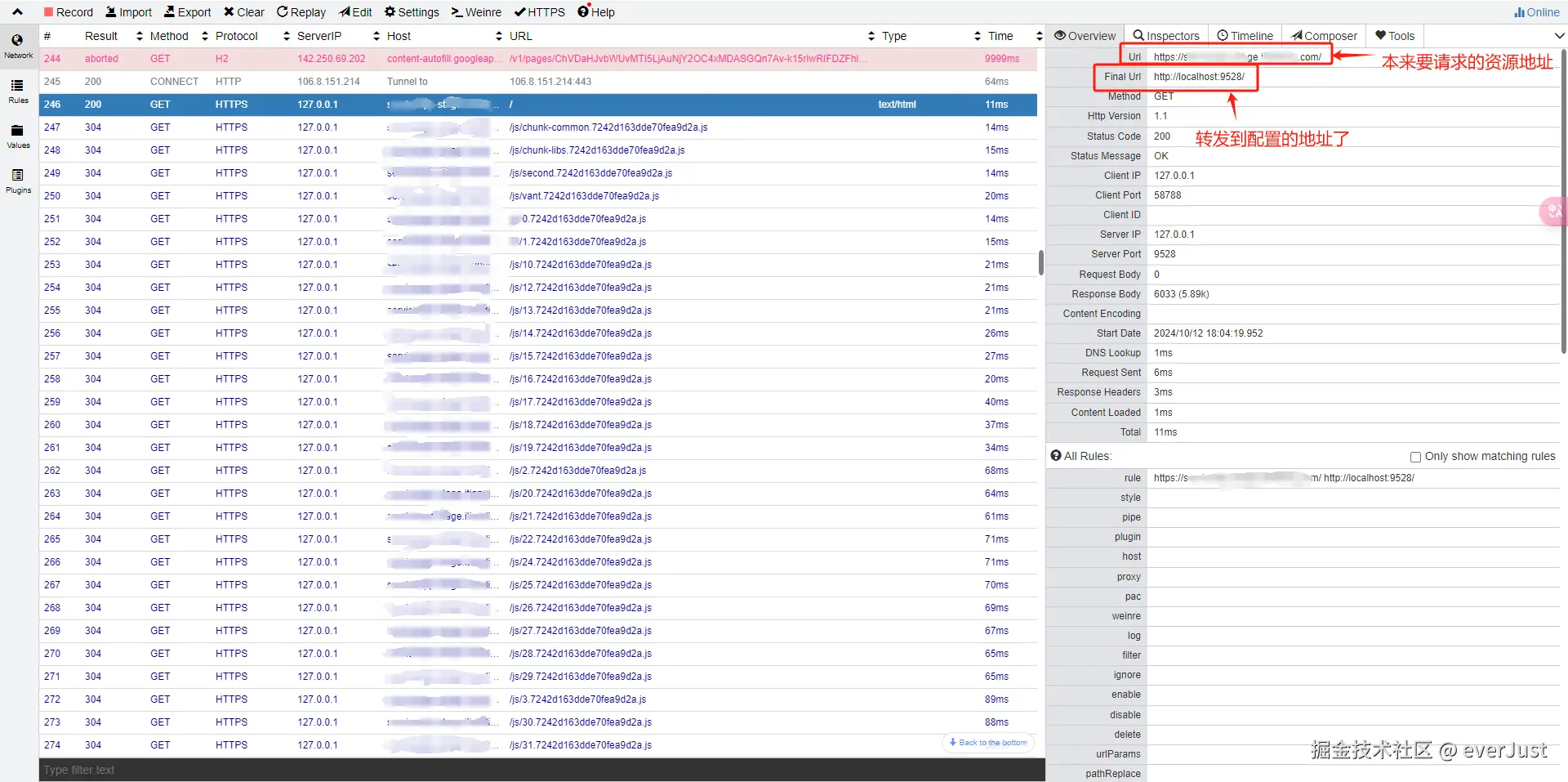Open the Import menu
1568x782 pixels.
click(129, 12)
